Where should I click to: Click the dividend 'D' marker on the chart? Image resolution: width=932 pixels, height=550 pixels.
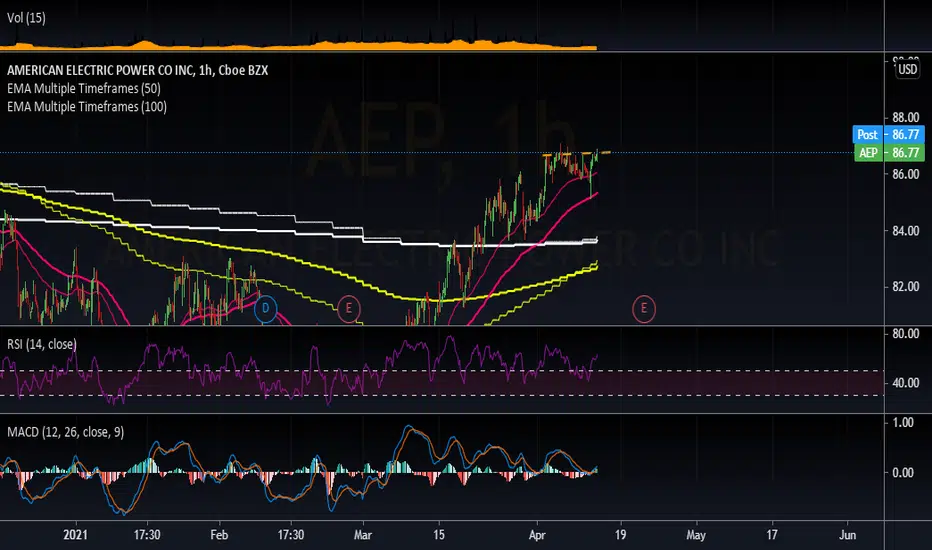tap(266, 309)
